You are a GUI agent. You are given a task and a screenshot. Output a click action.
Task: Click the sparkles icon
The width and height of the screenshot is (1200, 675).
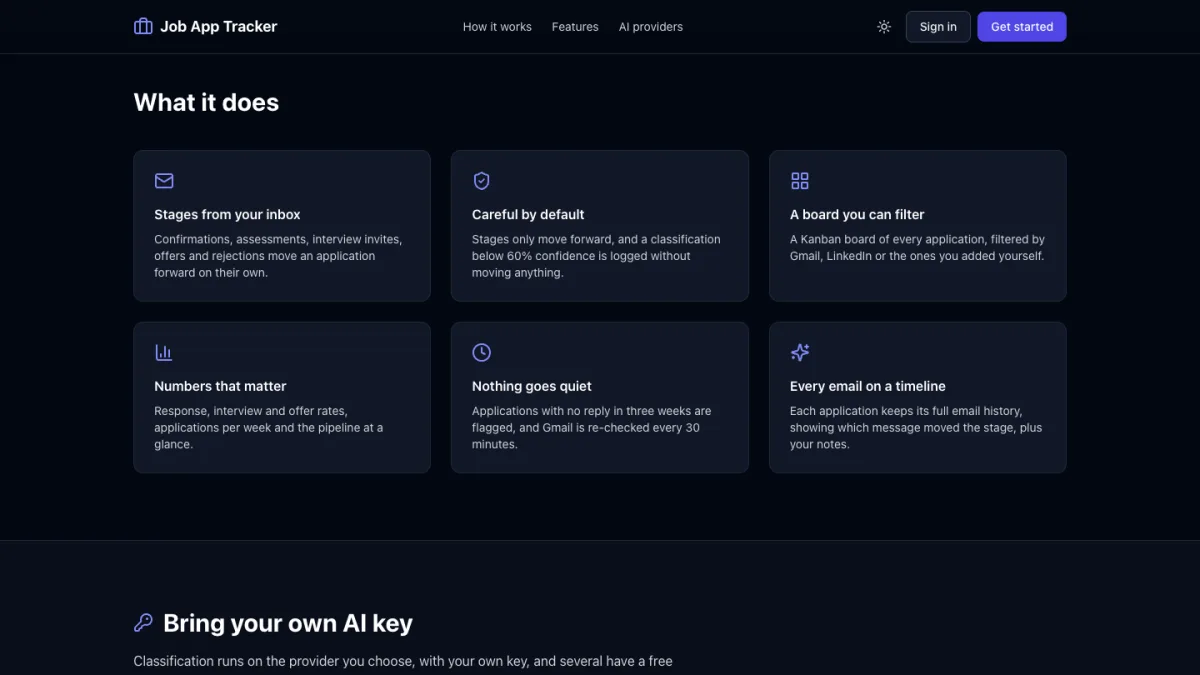pyautogui.click(x=800, y=352)
